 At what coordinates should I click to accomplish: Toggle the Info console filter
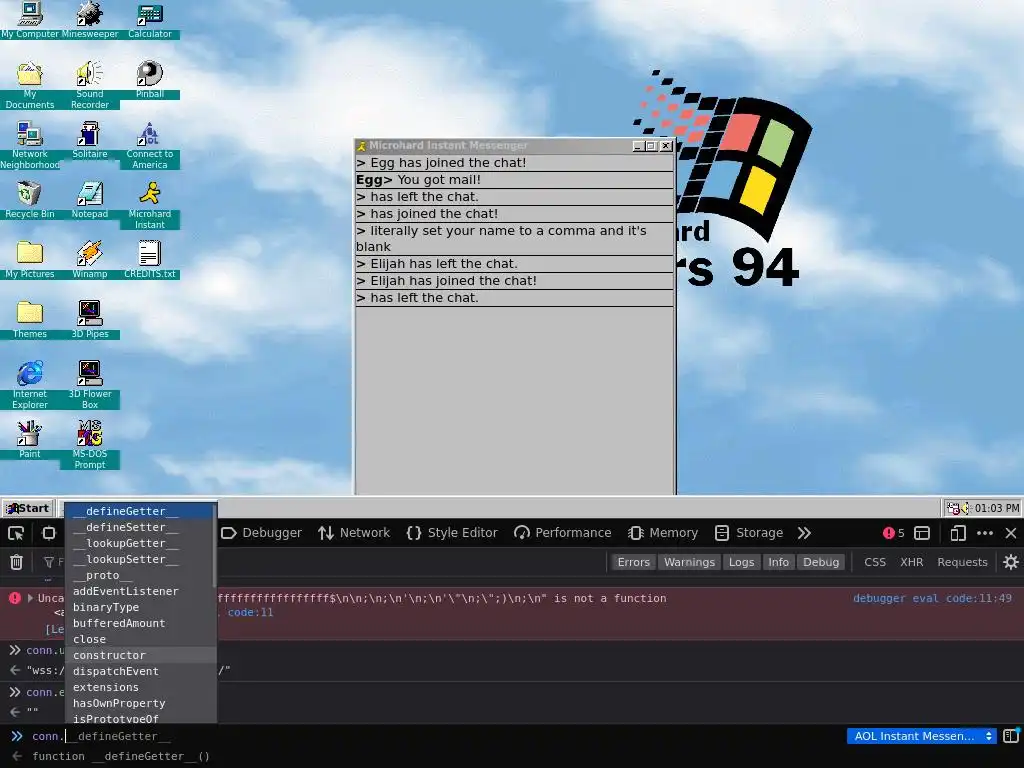[x=778, y=562]
